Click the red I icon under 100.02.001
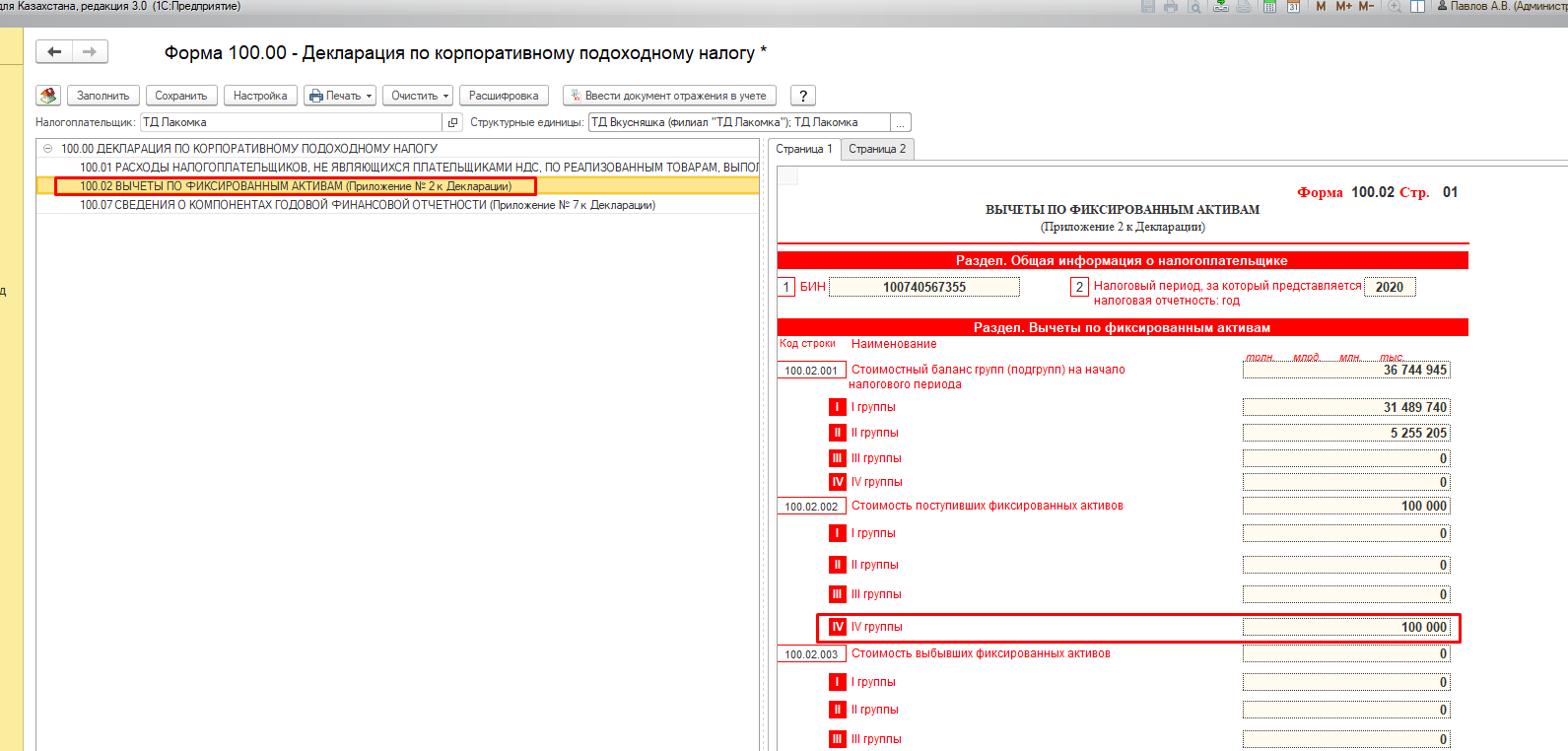 (x=838, y=407)
